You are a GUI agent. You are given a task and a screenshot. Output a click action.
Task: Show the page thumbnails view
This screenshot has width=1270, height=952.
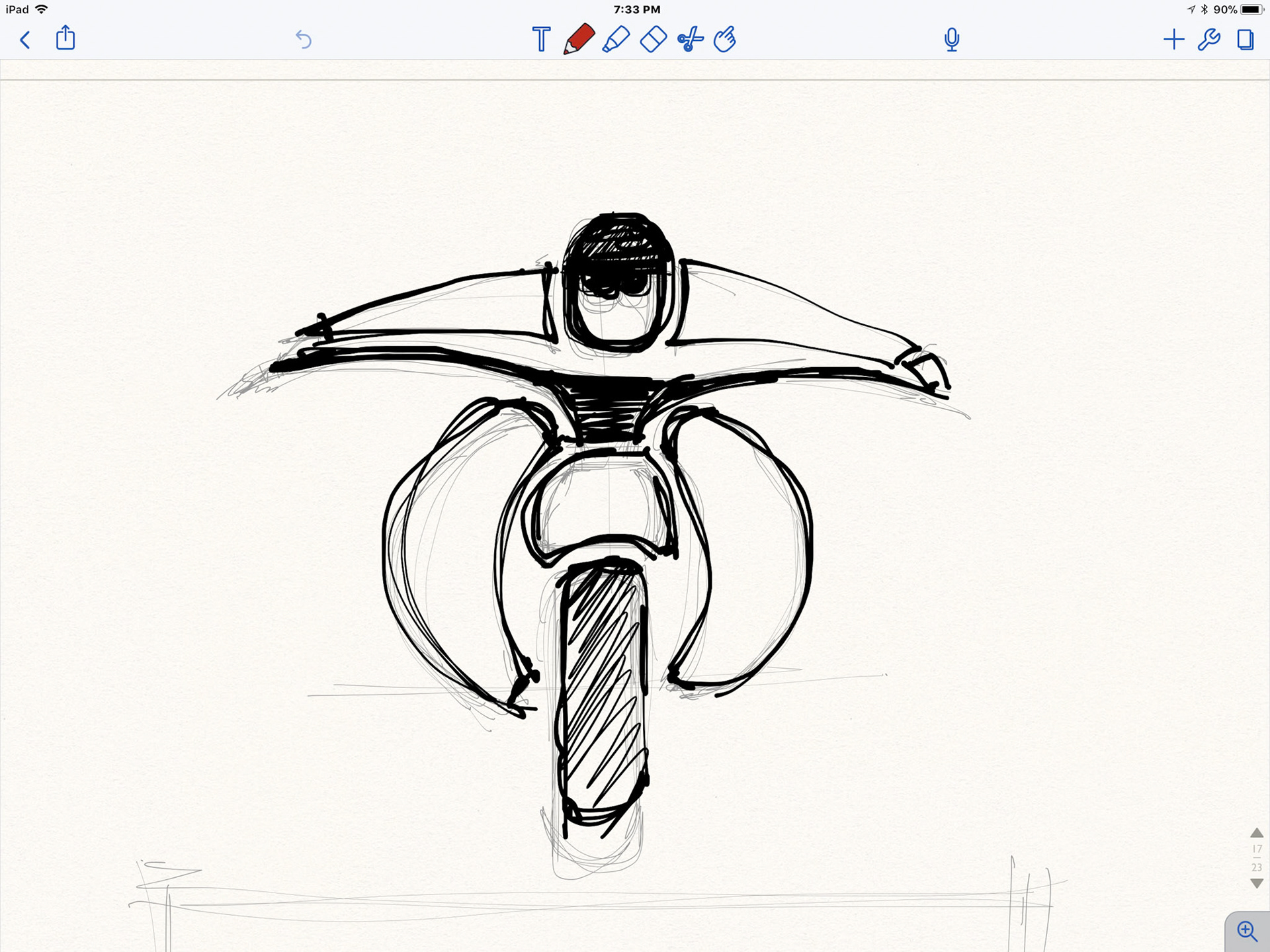tap(1245, 40)
